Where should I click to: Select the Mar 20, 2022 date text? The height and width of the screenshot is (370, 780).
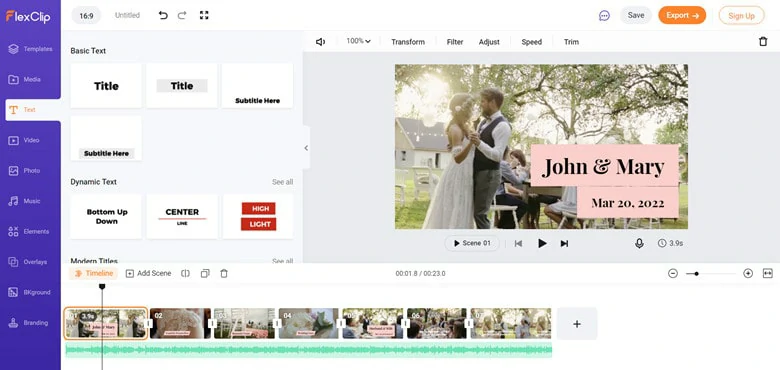tap(628, 203)
